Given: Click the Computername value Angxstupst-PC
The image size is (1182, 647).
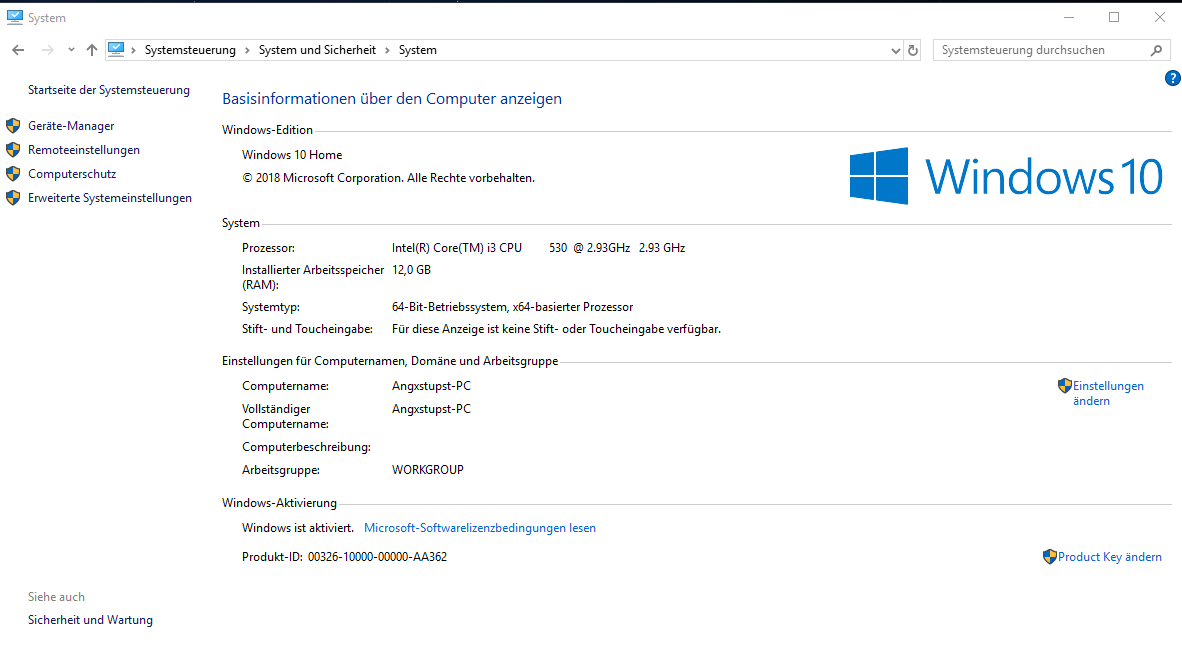Looking at the screenshot, I should tap(431, 386).
